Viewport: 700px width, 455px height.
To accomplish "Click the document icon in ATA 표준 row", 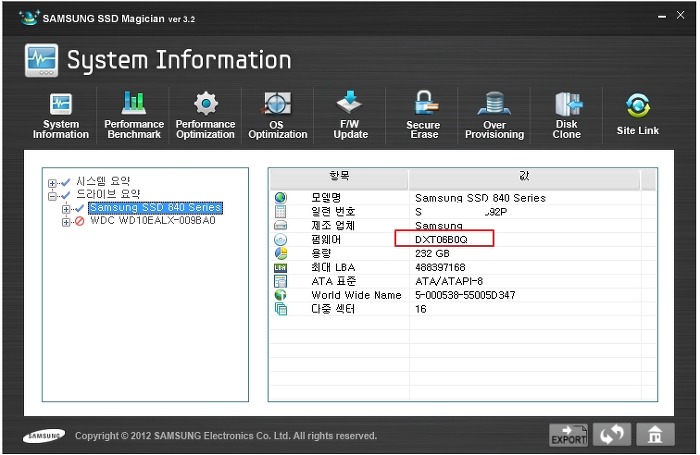I will (280, 281).
